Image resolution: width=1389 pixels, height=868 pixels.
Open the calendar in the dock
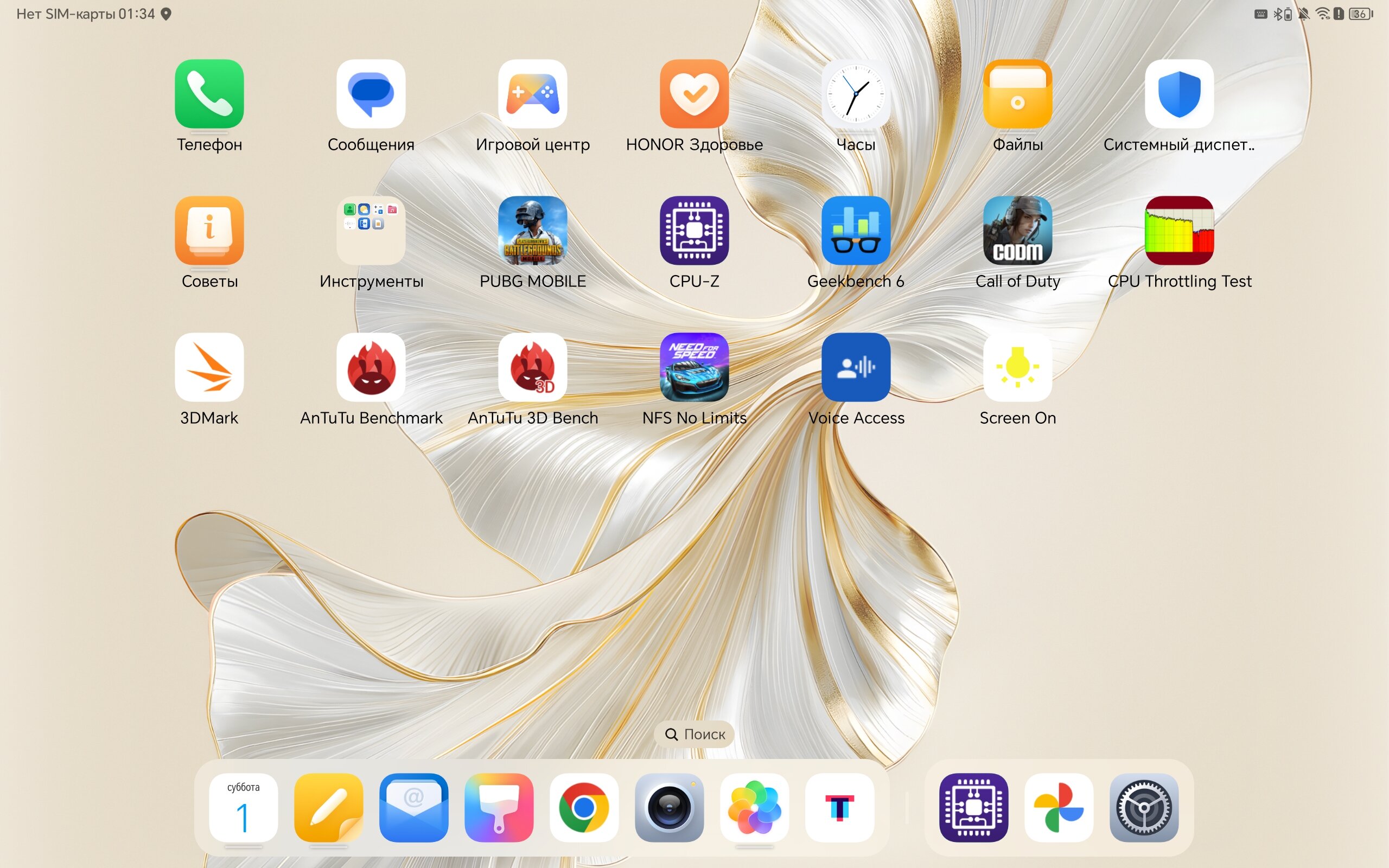click(x=244, y=808)
